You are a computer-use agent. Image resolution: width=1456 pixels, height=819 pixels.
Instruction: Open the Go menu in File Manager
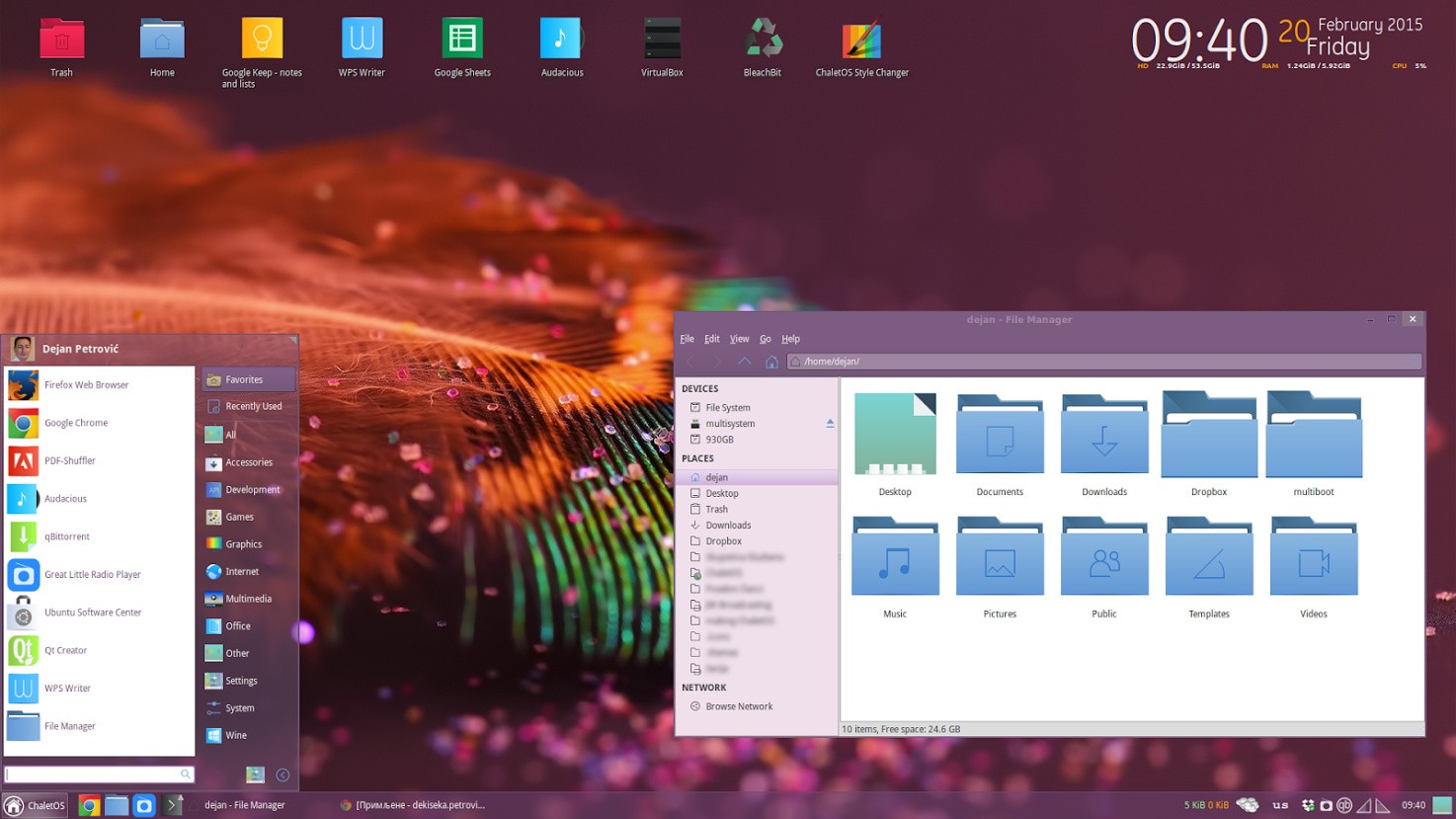tap(765, 338)
